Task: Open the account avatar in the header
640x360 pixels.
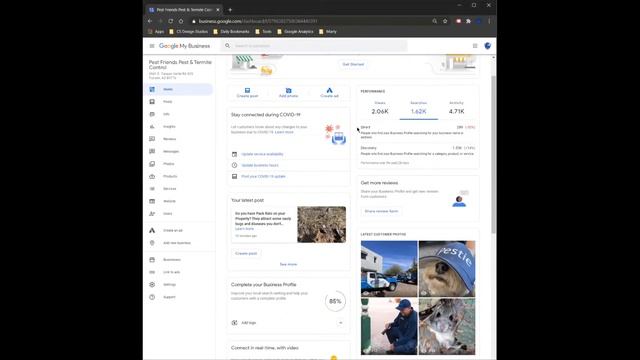Action: pyautogui.click(x=487, y=46)
